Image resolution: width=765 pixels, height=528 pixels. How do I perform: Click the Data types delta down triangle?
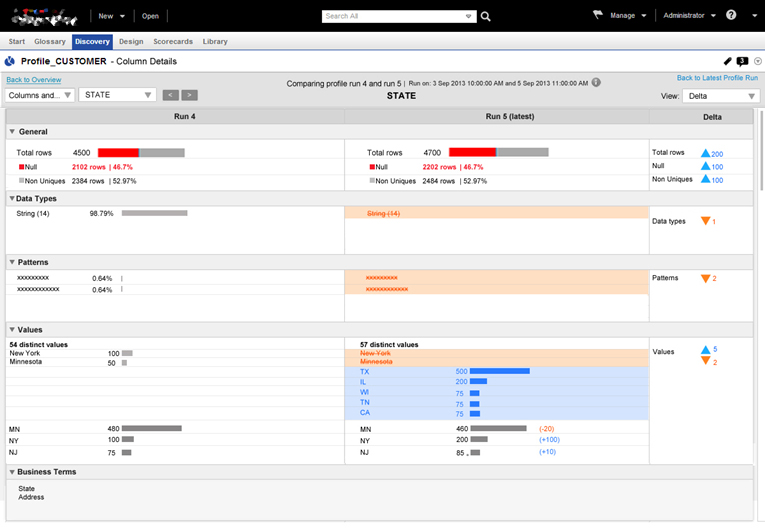(x=705, y=221)
